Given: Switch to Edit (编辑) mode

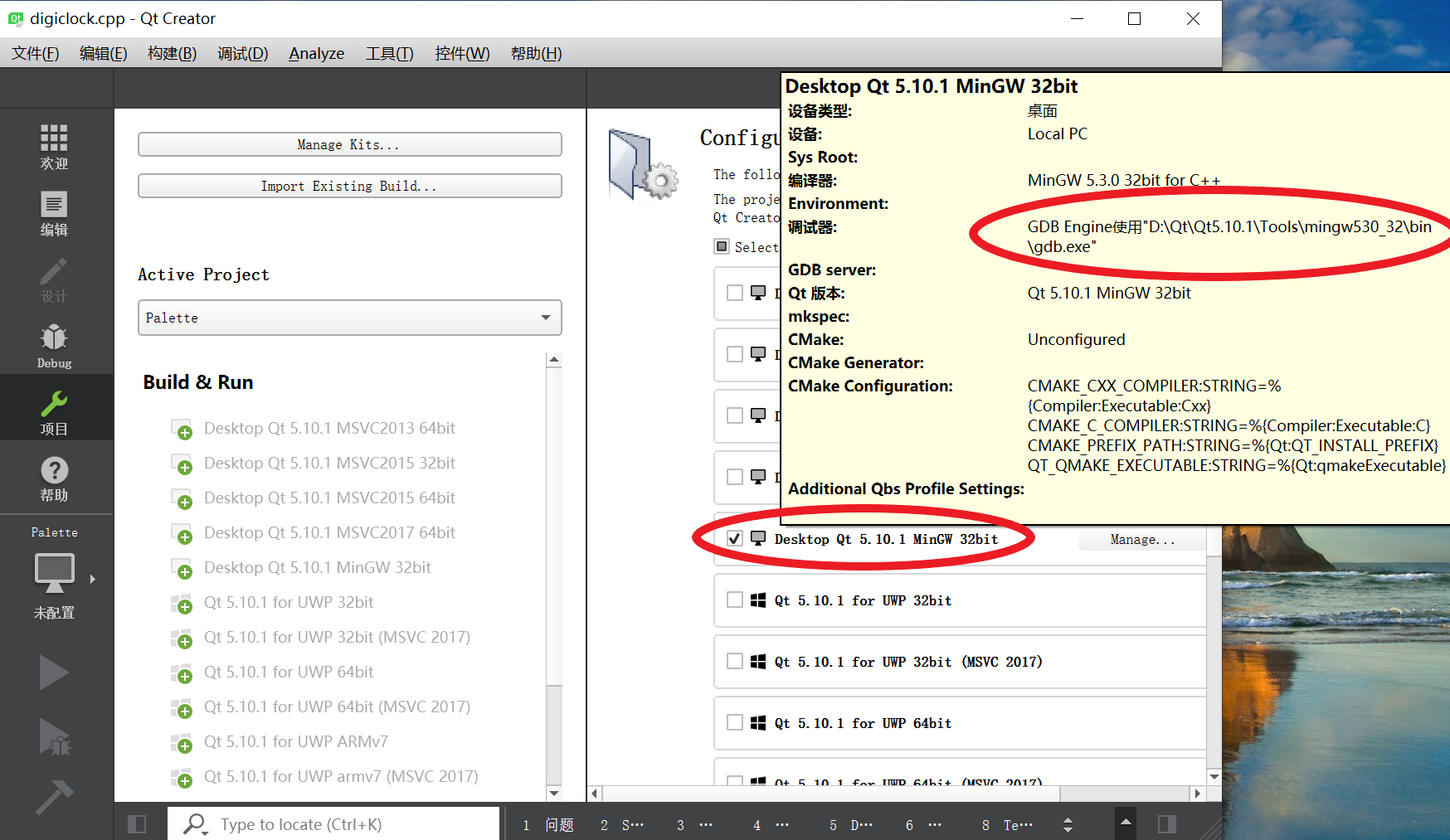Looking at the screenshot, I should click(54, 213).
